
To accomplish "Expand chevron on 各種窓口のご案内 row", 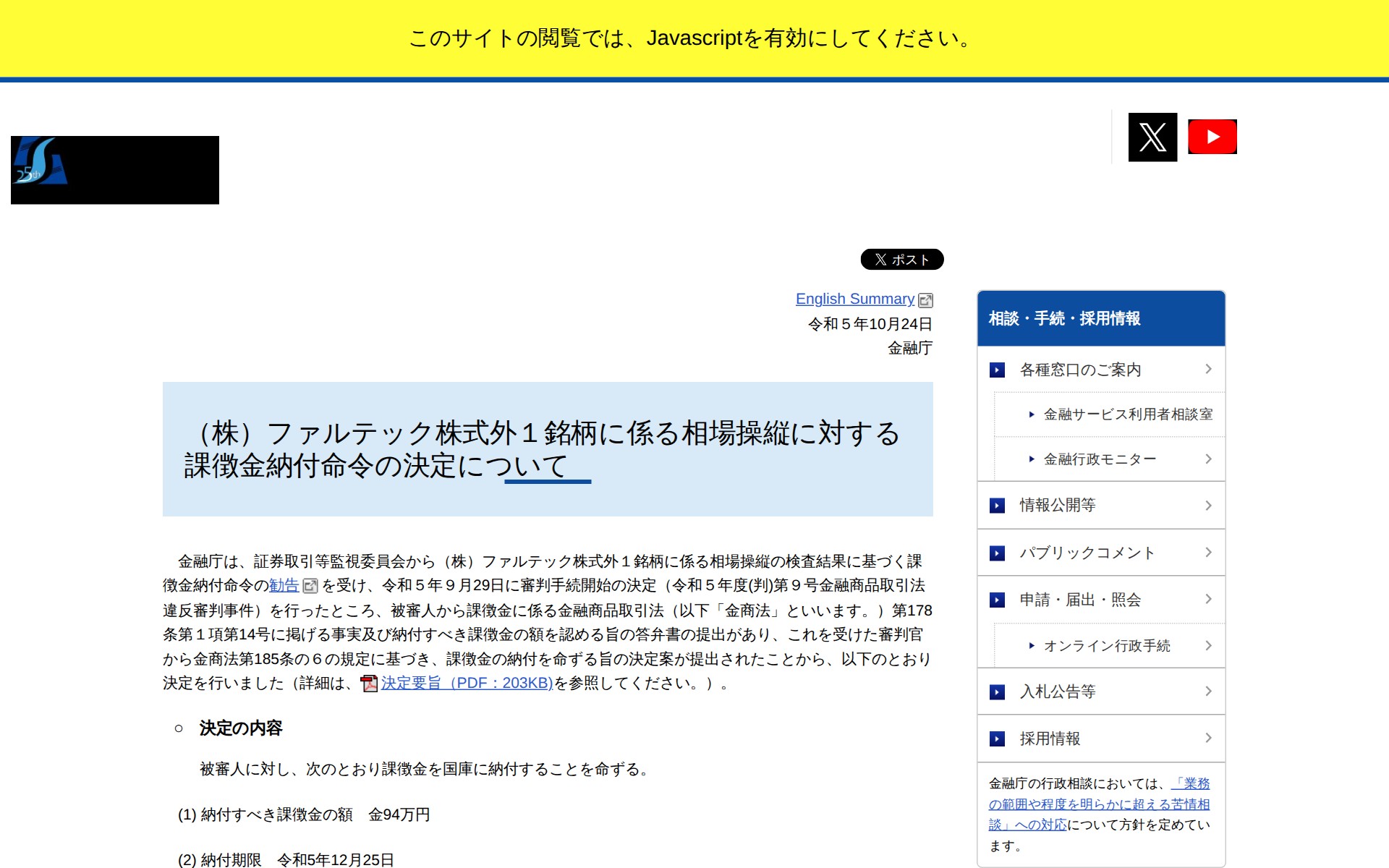I will (x=1208, y=369).
